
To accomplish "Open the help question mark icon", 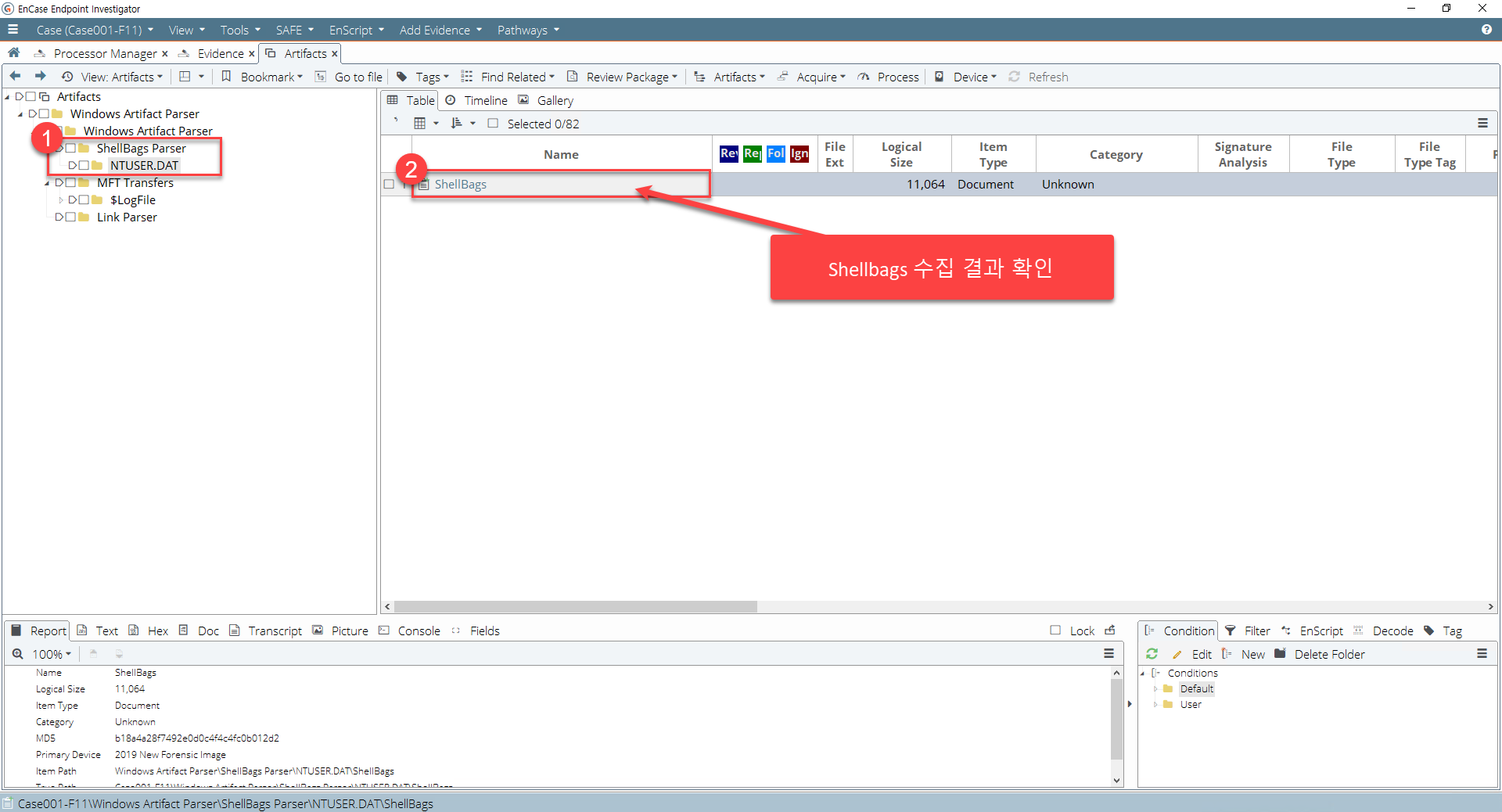I will pyautogui.click(x=1486, y=30).
